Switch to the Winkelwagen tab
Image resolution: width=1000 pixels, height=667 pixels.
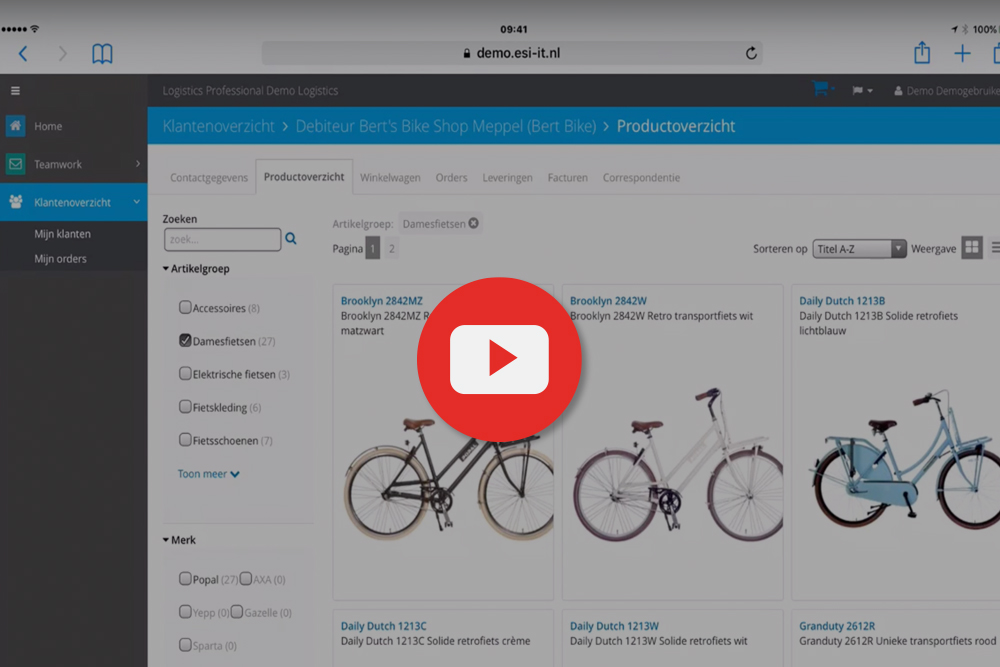tap(390, 178)
